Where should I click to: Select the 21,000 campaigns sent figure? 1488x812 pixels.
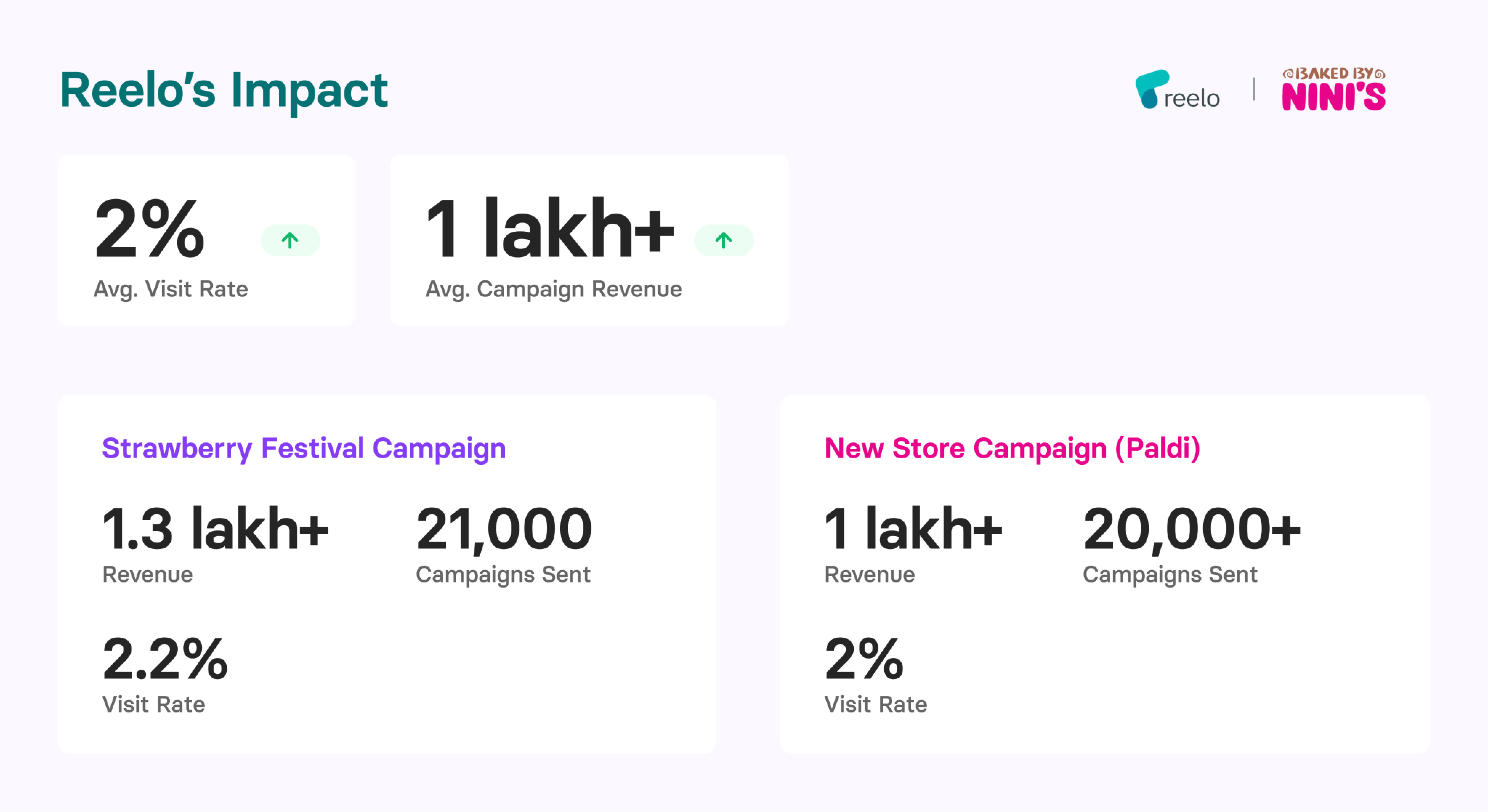click(504, 529)
